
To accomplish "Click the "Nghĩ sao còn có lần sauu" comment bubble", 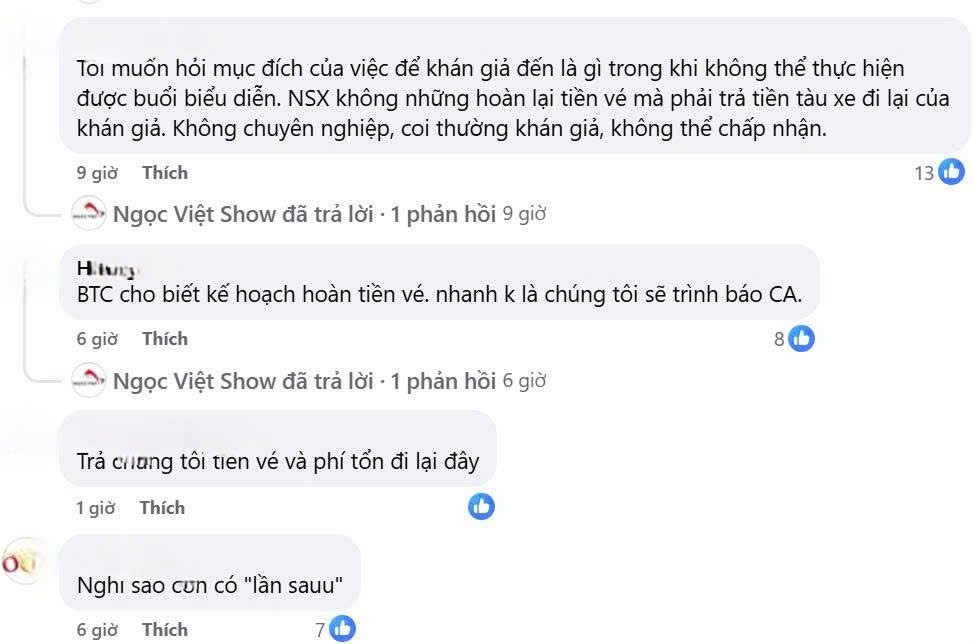I will [x=209, y=584].
